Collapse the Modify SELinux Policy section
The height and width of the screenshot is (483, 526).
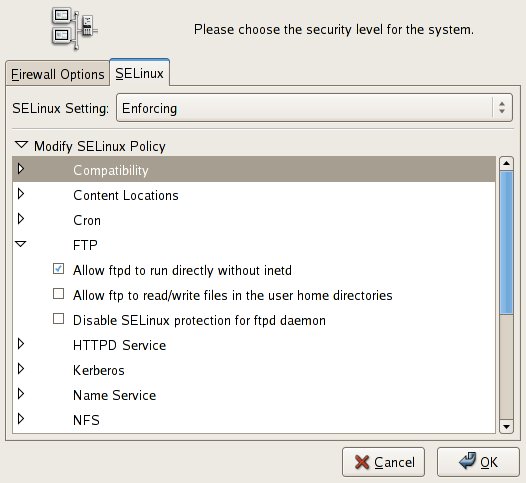coord(21,145)
